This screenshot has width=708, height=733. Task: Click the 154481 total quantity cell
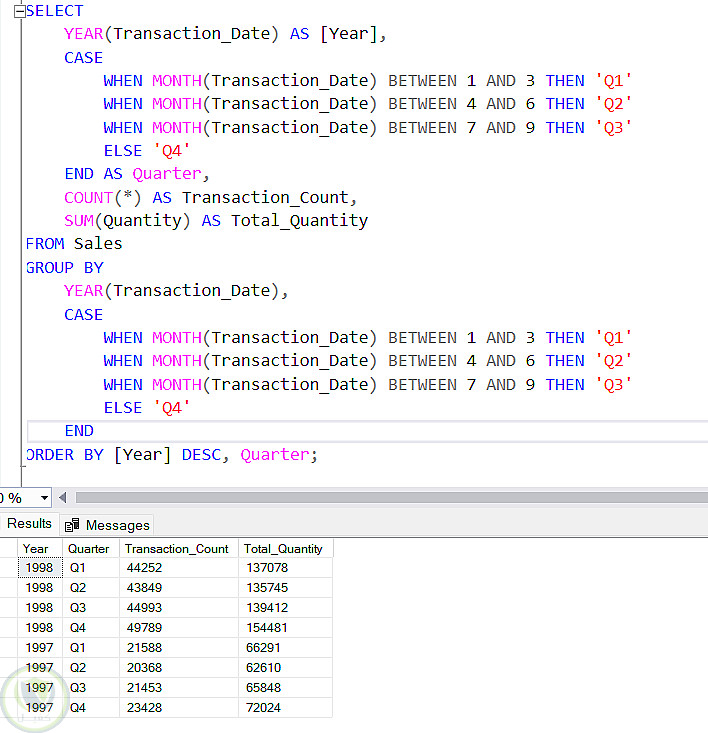click(286, 628)
